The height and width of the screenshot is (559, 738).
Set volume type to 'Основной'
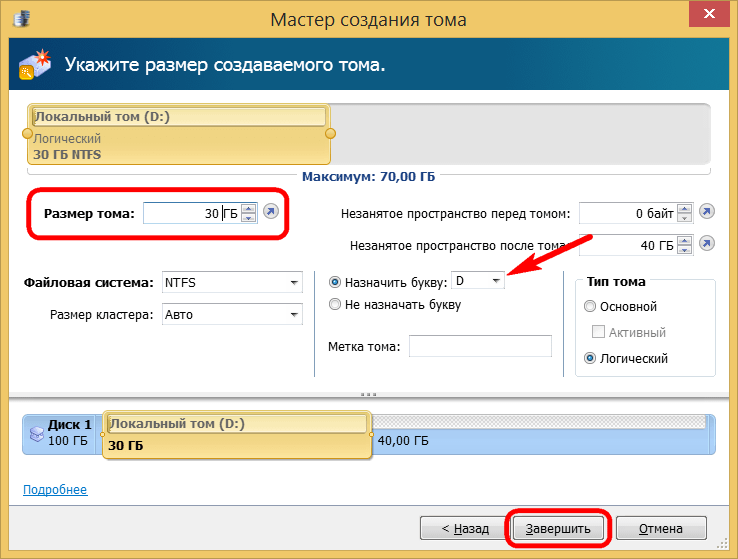point(590,306)
